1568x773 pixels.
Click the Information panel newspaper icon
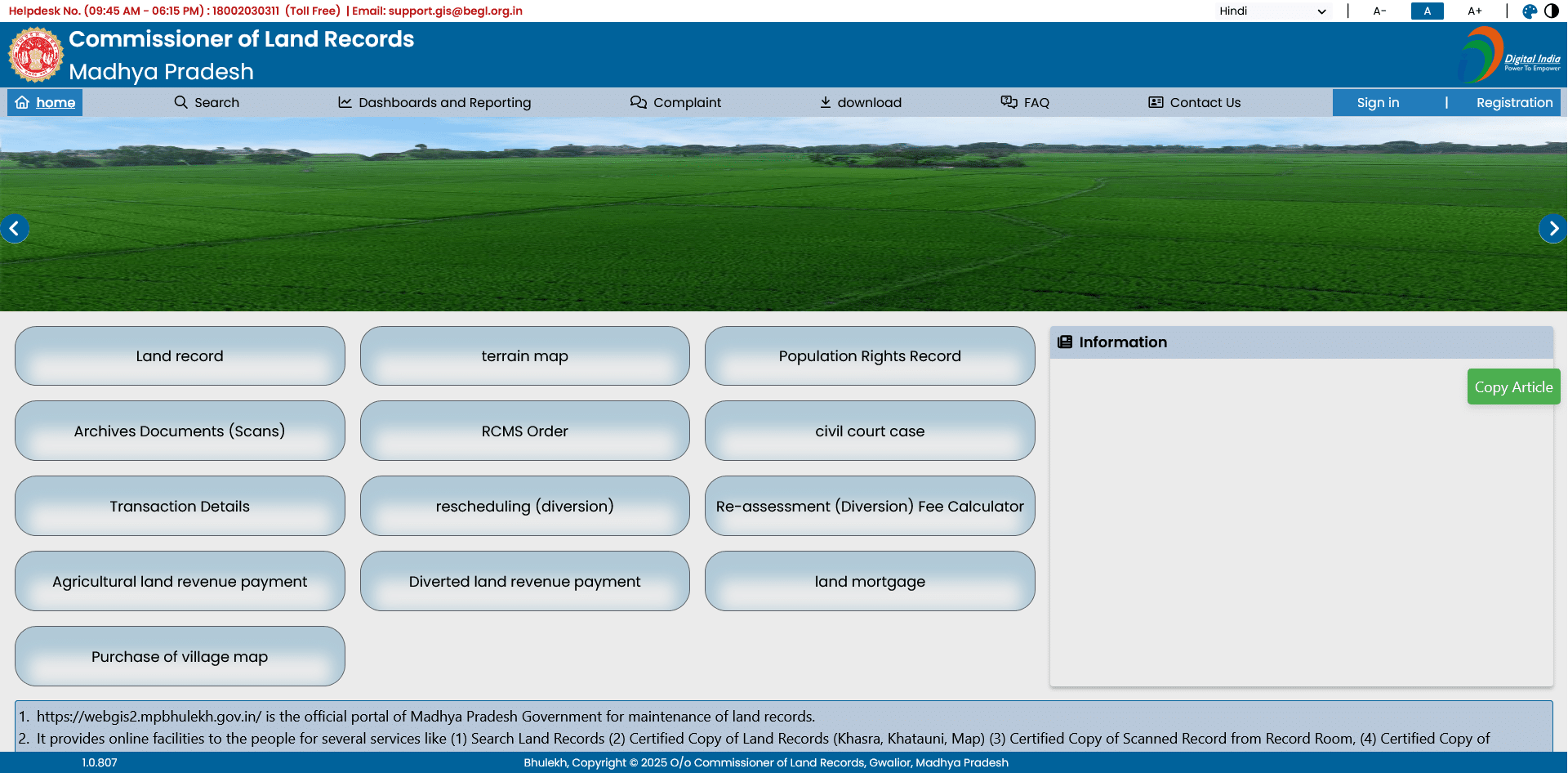pyautogui.click(x=1065, y=342)
